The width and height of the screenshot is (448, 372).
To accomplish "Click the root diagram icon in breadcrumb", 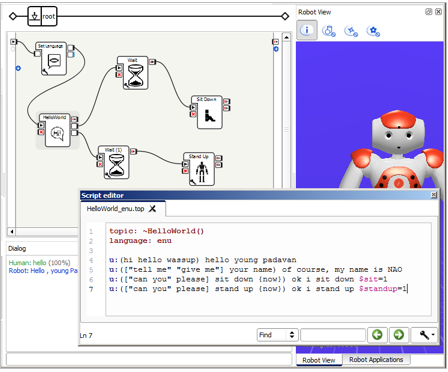I will 34,16.
